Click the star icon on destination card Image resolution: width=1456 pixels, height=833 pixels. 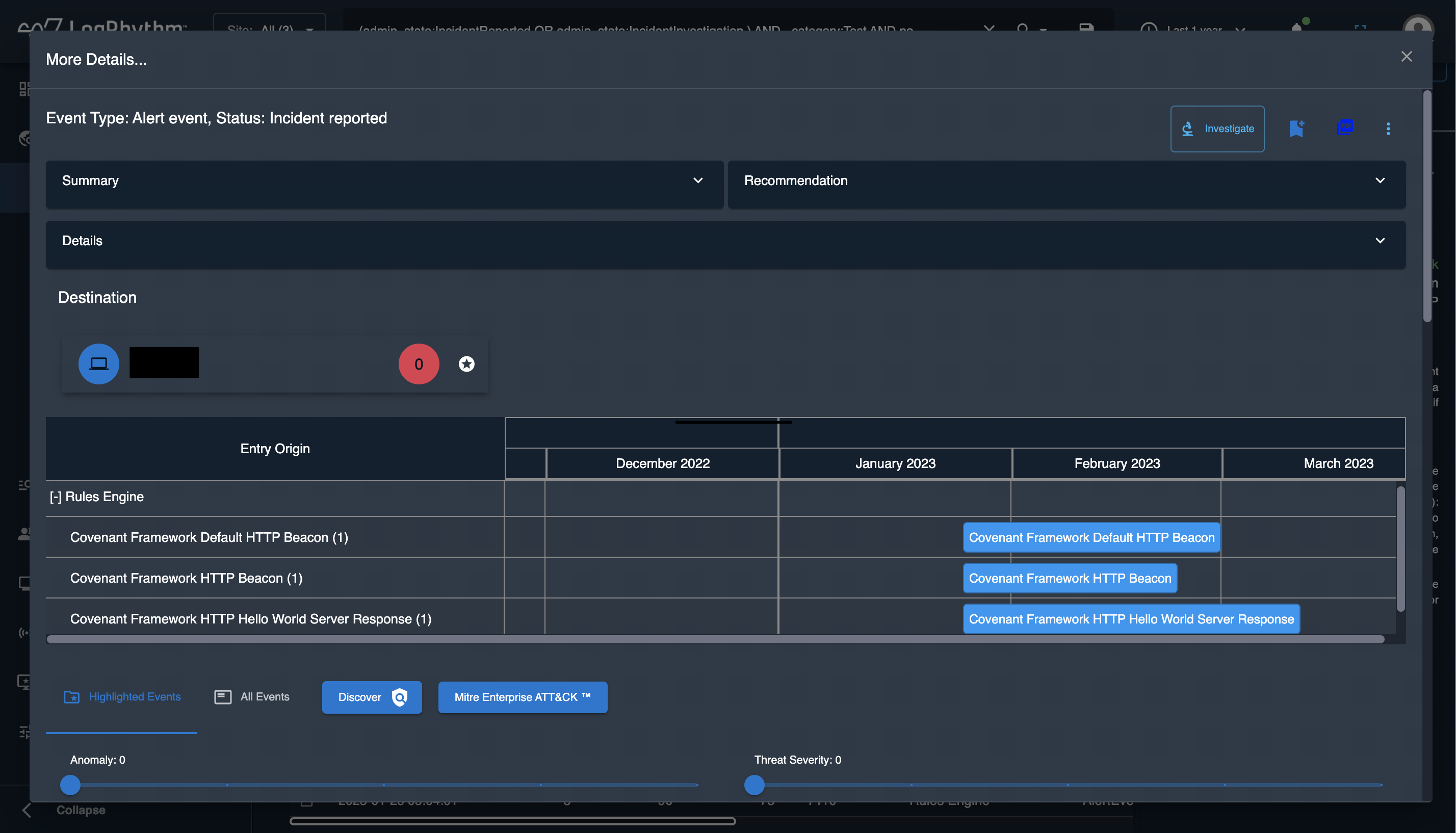pos(466,364)
